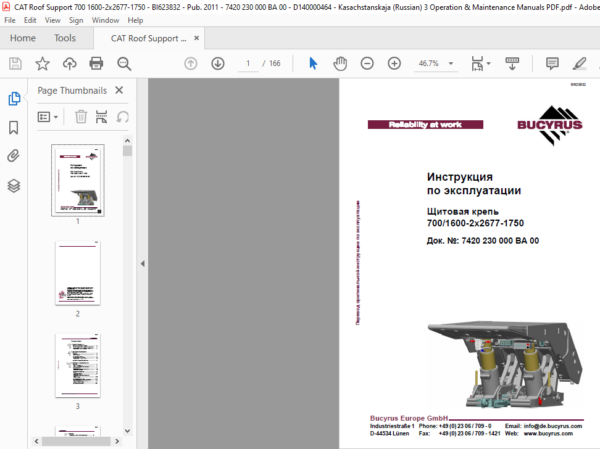
Task: Open the Page Thumbnails sidebar icon
Action: click(x=14, y=99)
